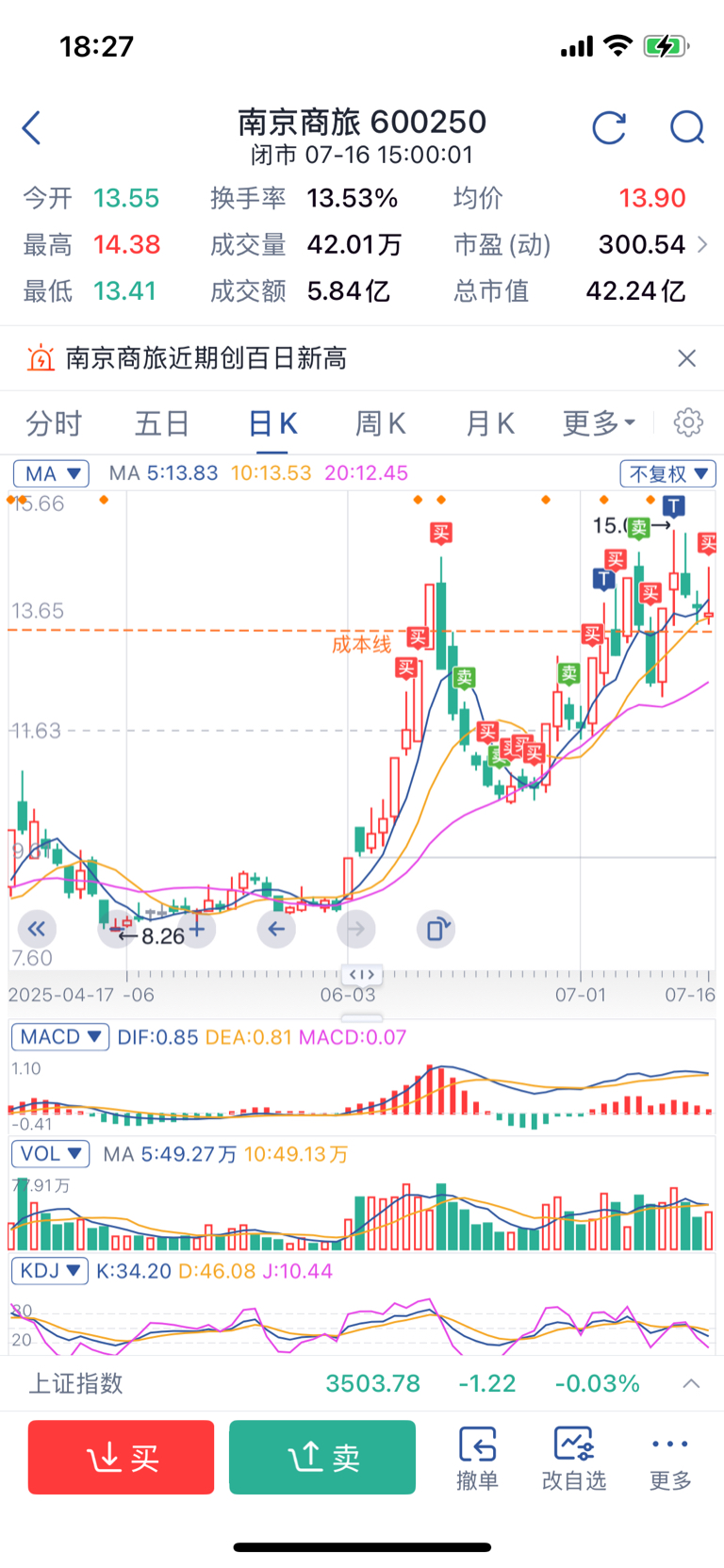Refresh the stock quote data
724x1568 pixels.
click(609, 127)
